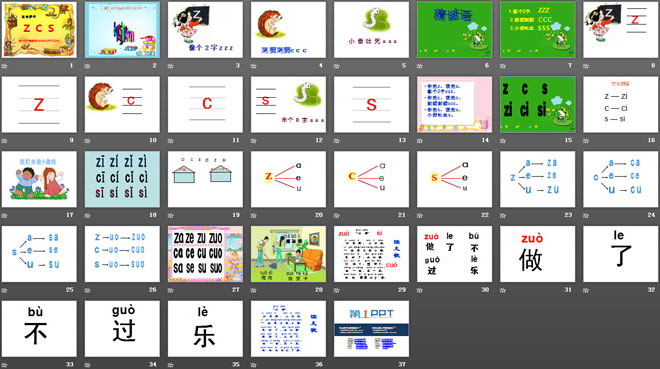The width and height of the screenshot is (660, 369).
Task: Click the animation star under slide 25
Action: pyautogui.click(x=5, y=290)
